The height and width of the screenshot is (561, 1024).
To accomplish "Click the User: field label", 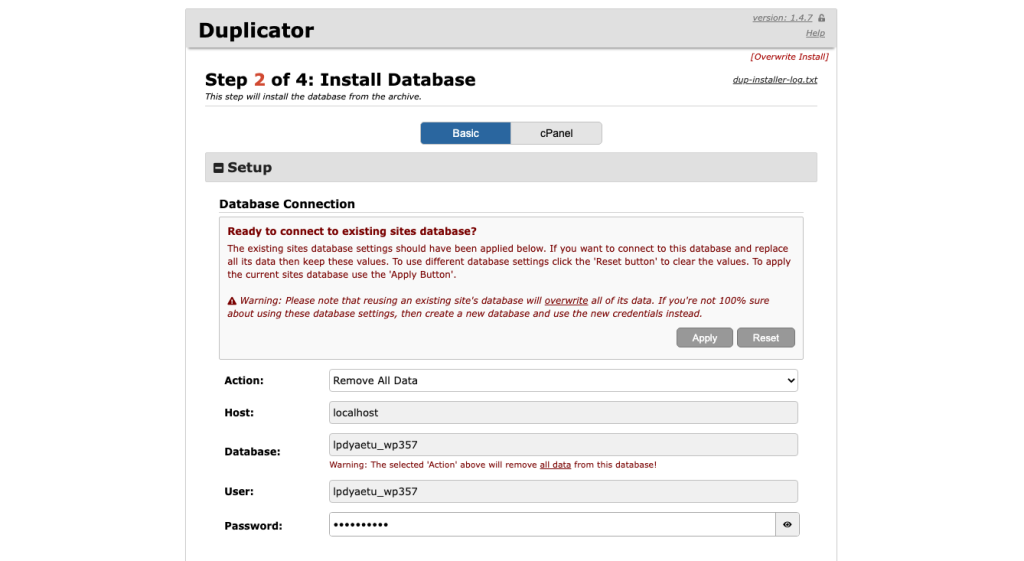I will pos(239,492).
